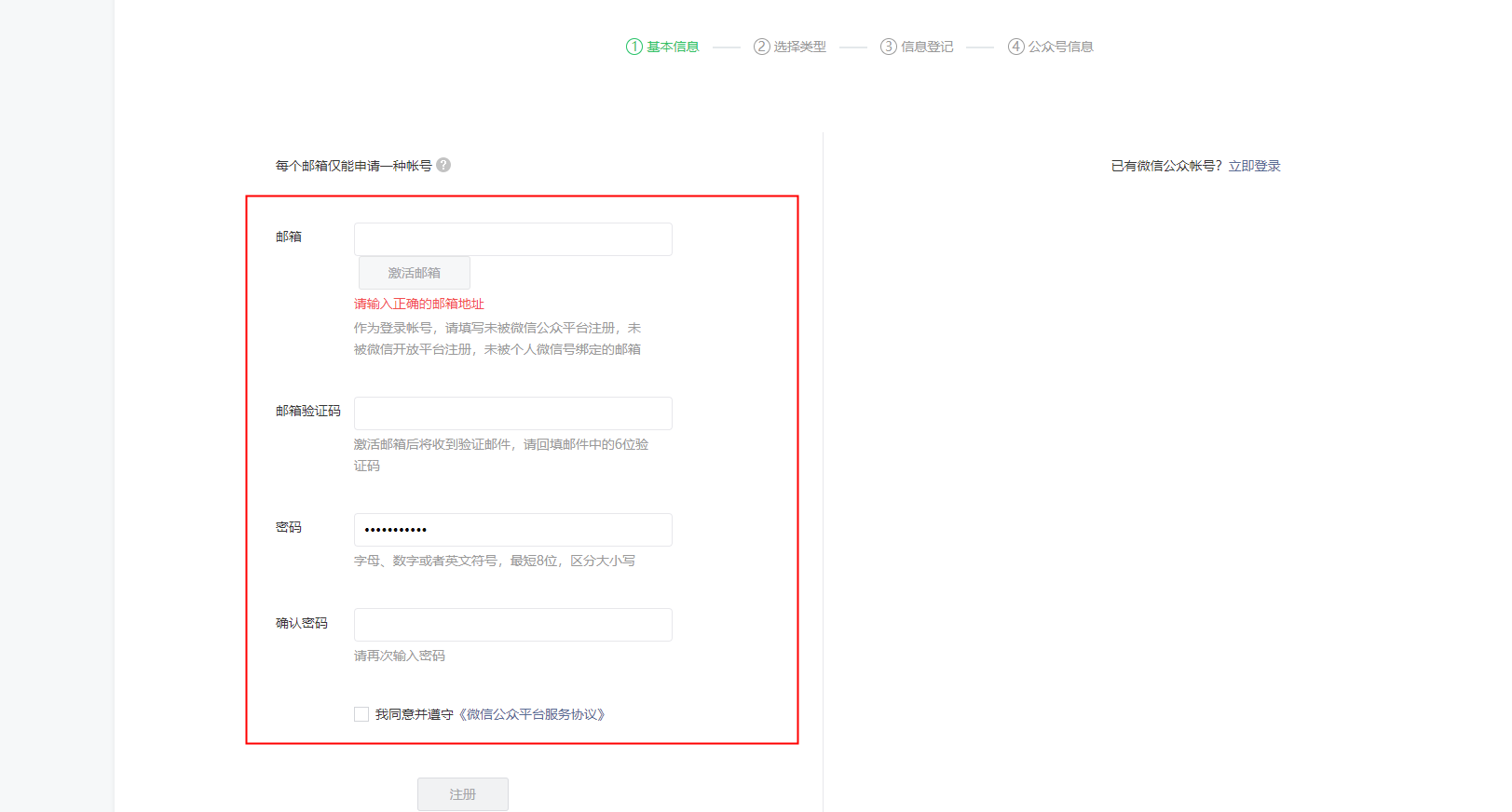This screenshot has height=812, width=1512.
Task: Click the text 每个邮箱仅能申请一种帐号
Action: coord(353,166)
